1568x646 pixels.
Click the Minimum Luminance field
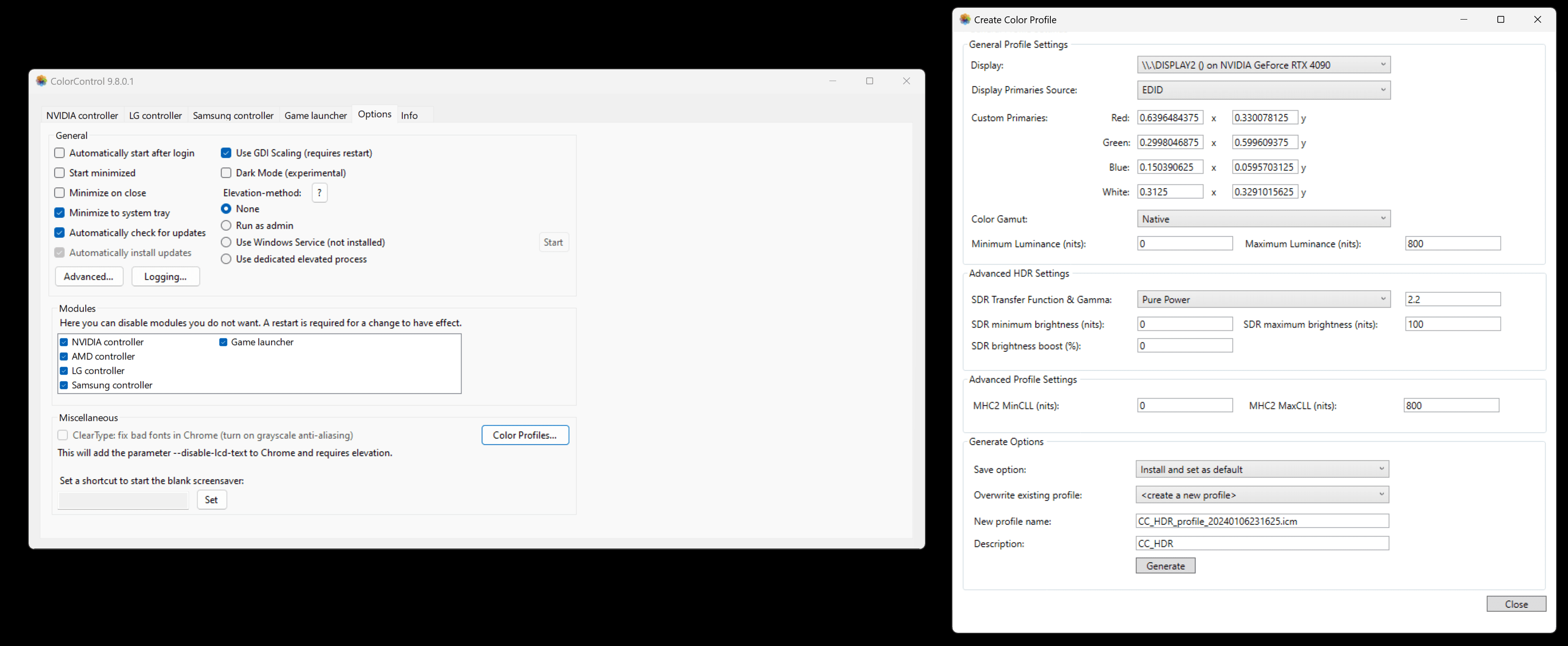1184,244
